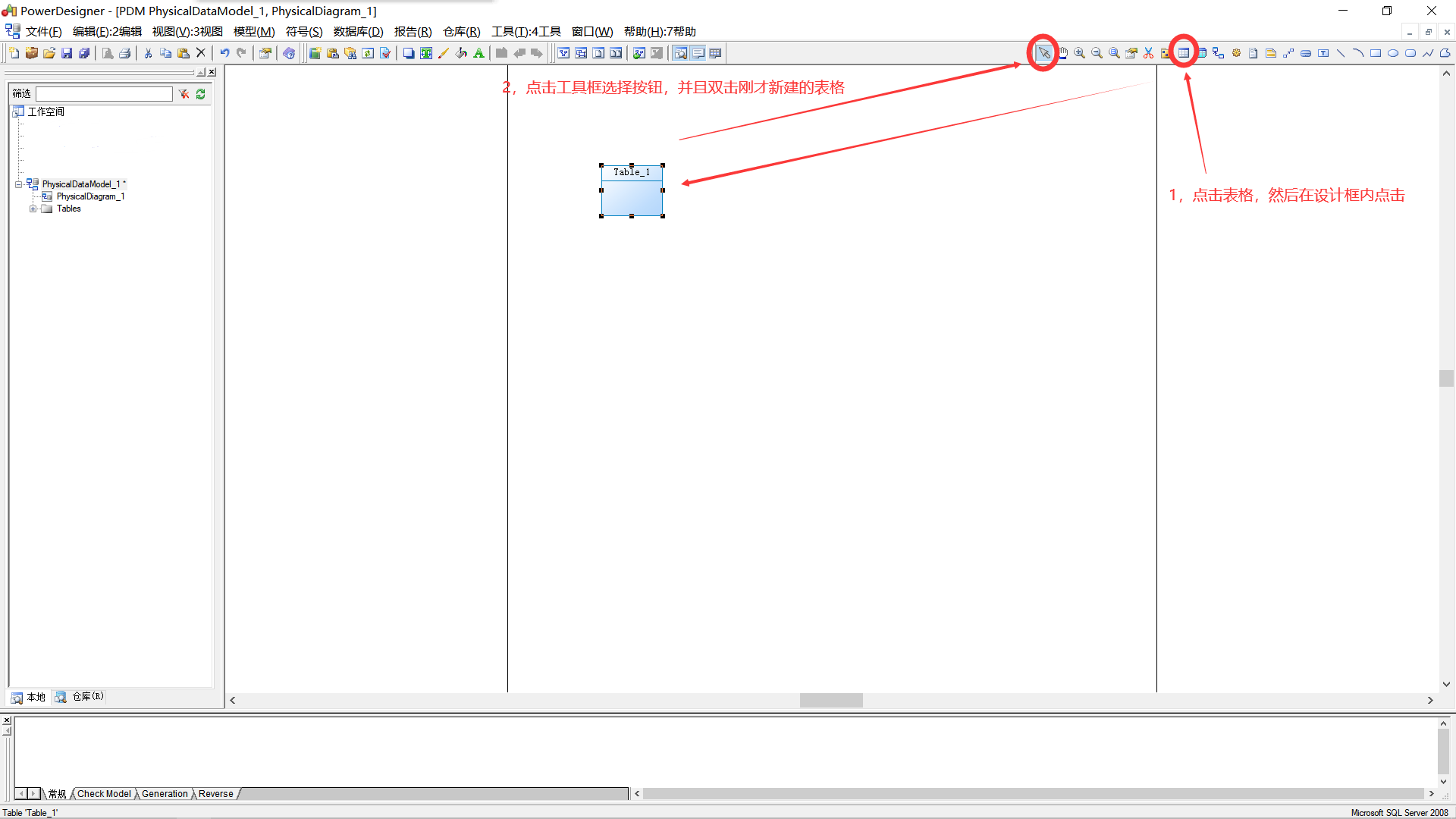The image size is (1456, 819).
Task: Click the green refresh filter icon
Action: [201, 94]
